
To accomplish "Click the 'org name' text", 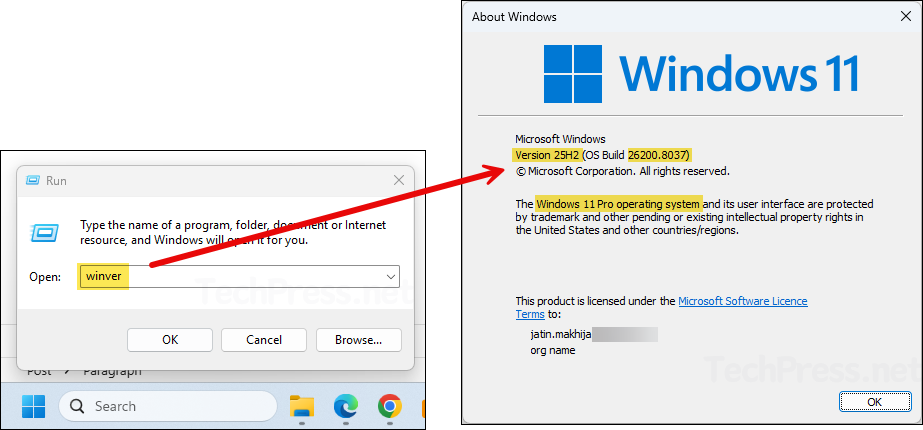I will pos(553,350).
